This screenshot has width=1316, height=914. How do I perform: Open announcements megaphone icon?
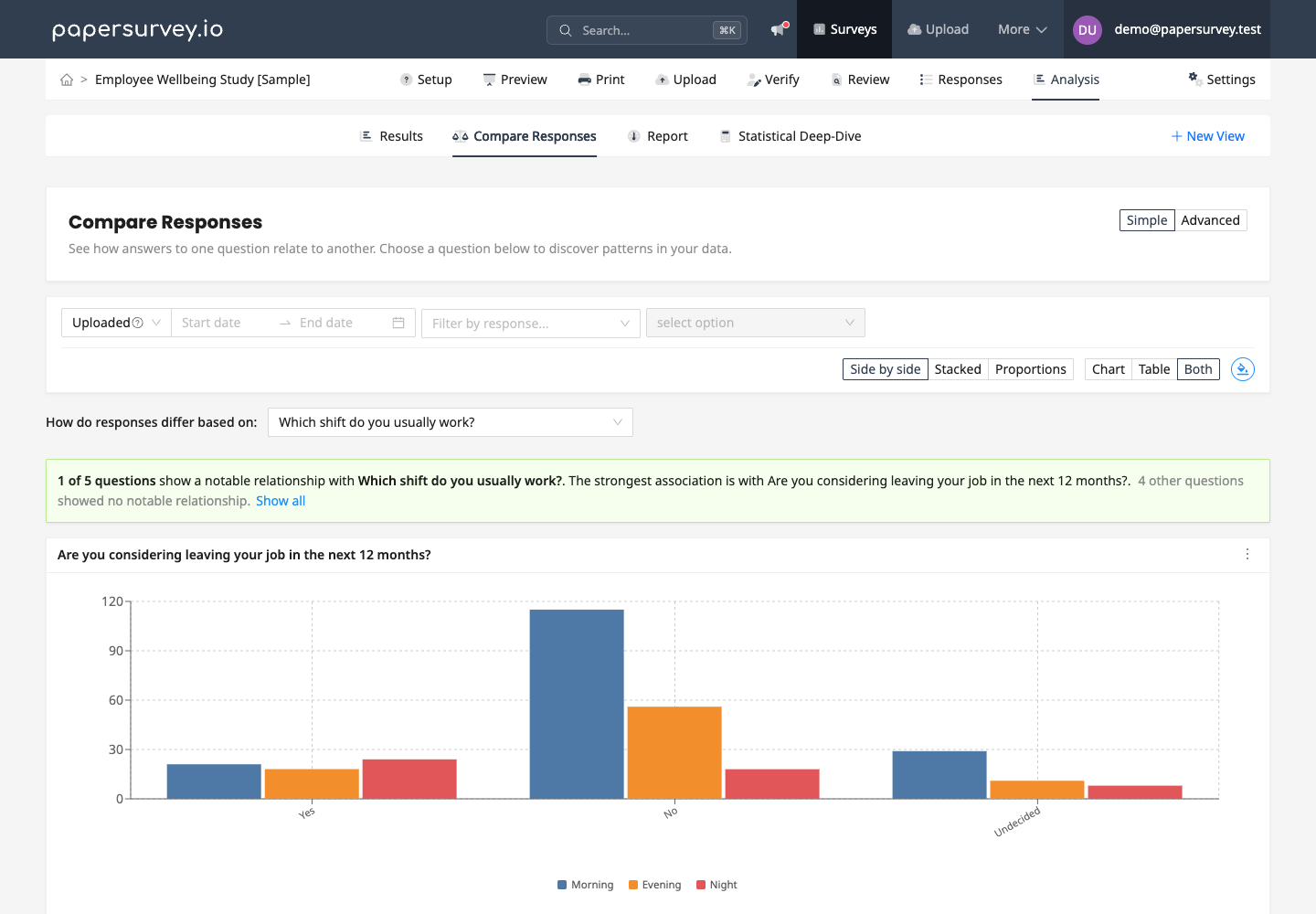(x=778, y=29)
